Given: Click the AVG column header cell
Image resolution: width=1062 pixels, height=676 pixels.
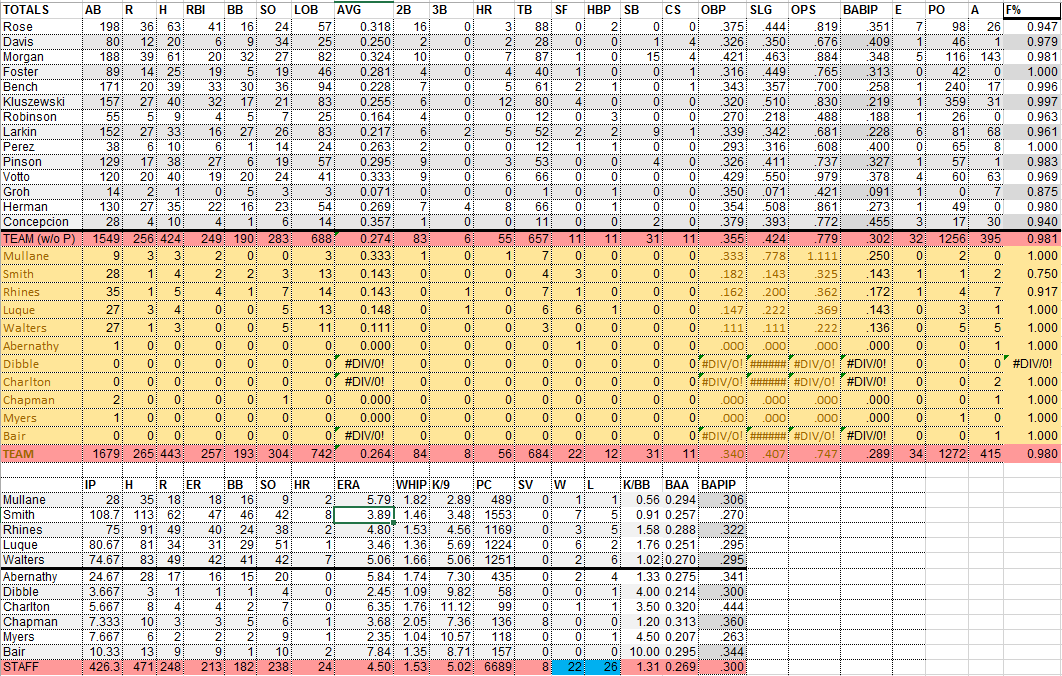Looking at the screenshot, I should (x=364, y=9).
